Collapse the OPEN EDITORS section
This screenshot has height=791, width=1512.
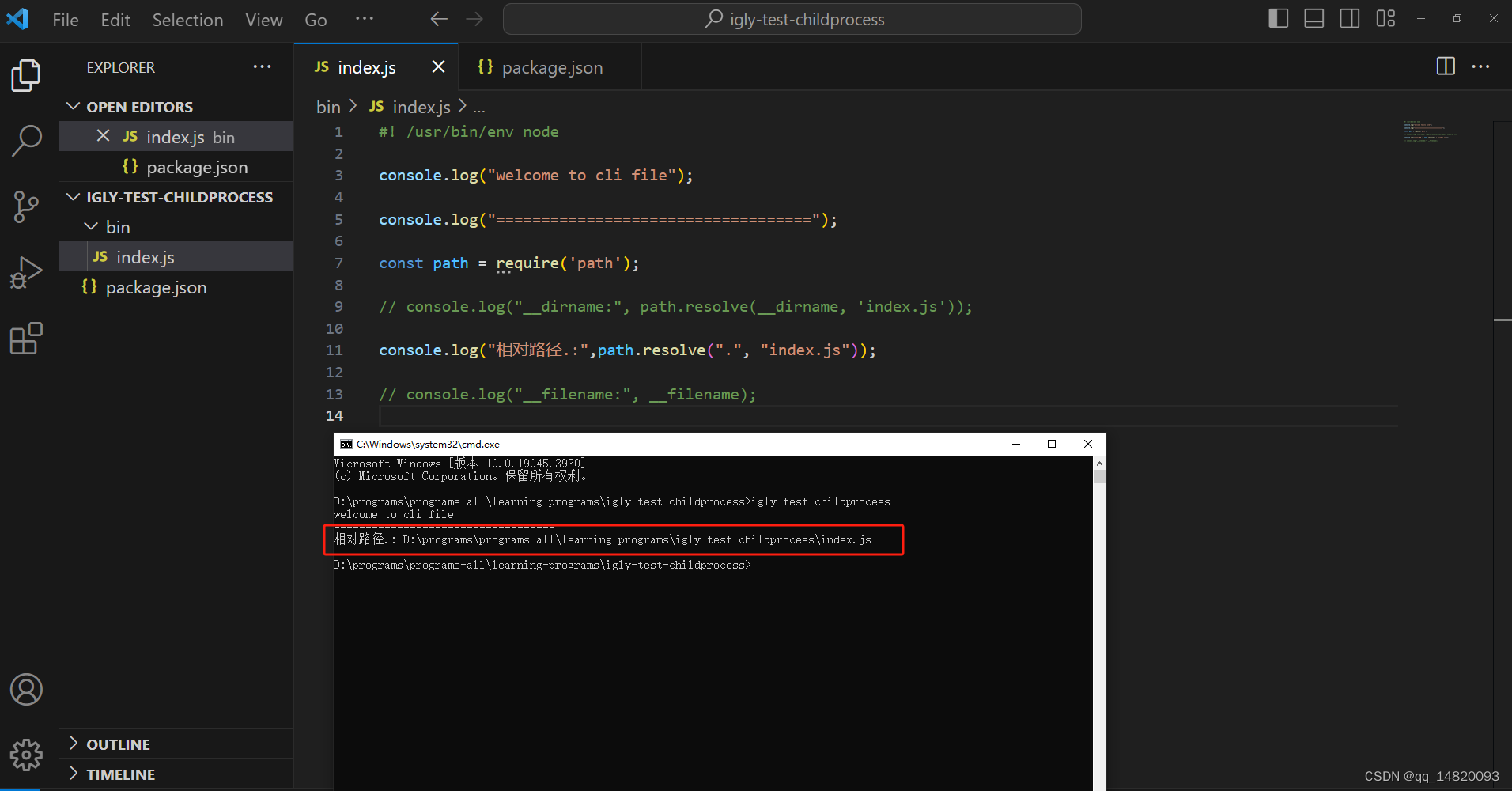tap(73, 106)
